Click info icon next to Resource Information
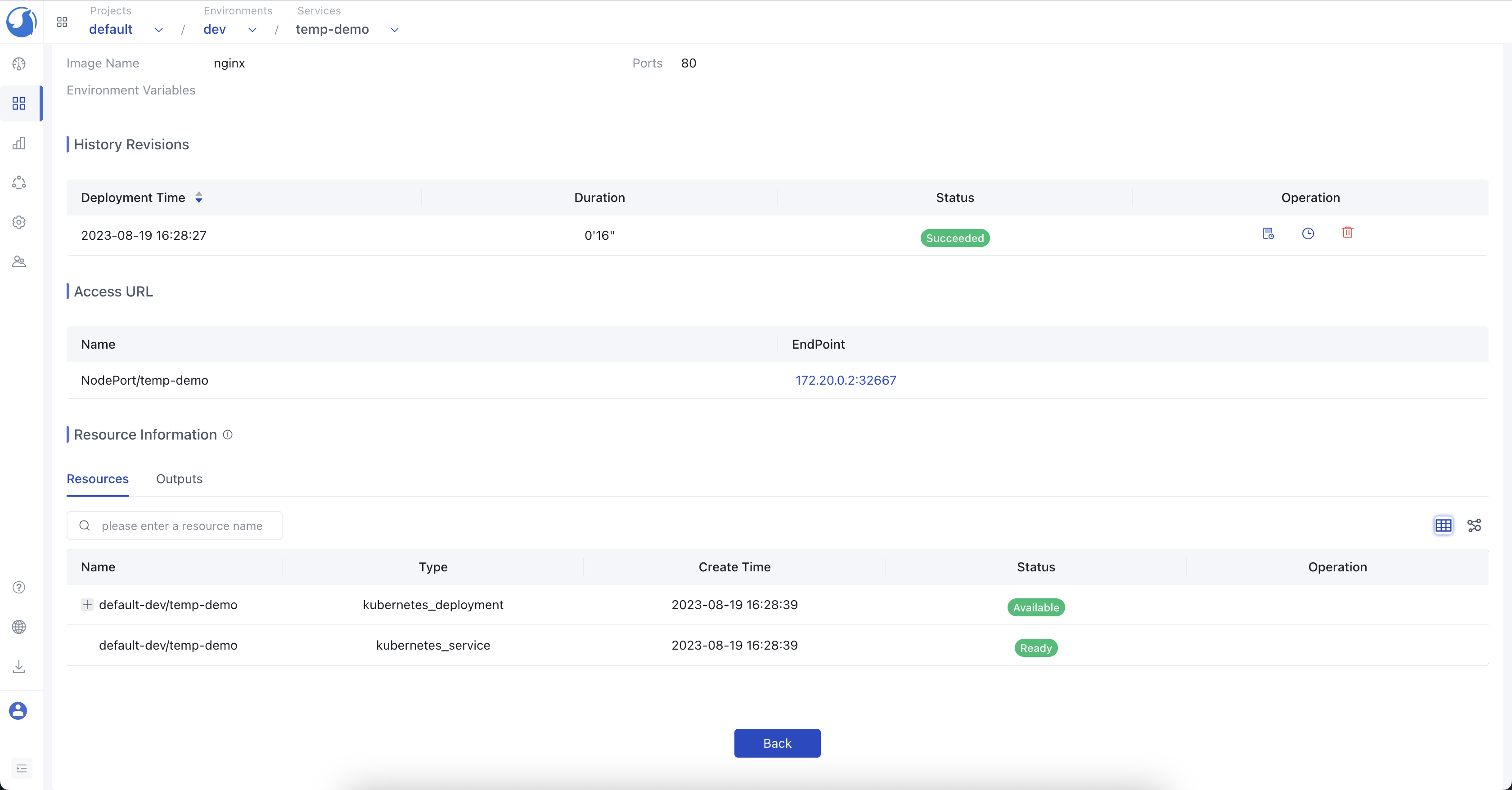 (x=228, y=435)
